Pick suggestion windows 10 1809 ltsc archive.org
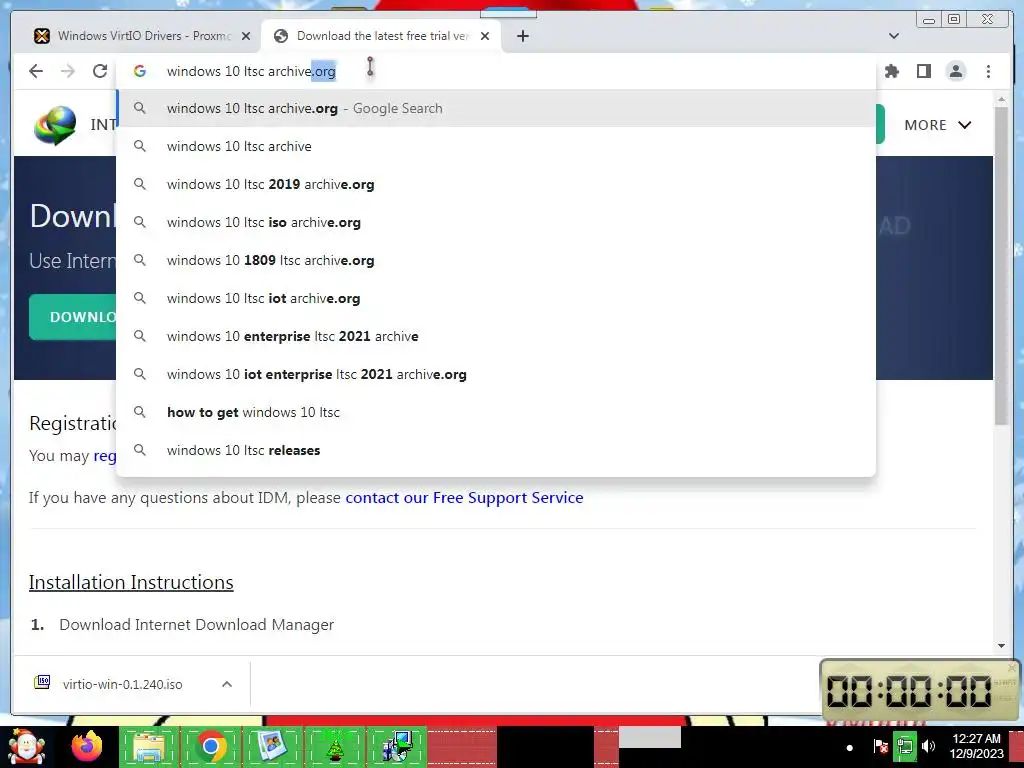The image size is (1024, 768). click(x=496, y=260)
